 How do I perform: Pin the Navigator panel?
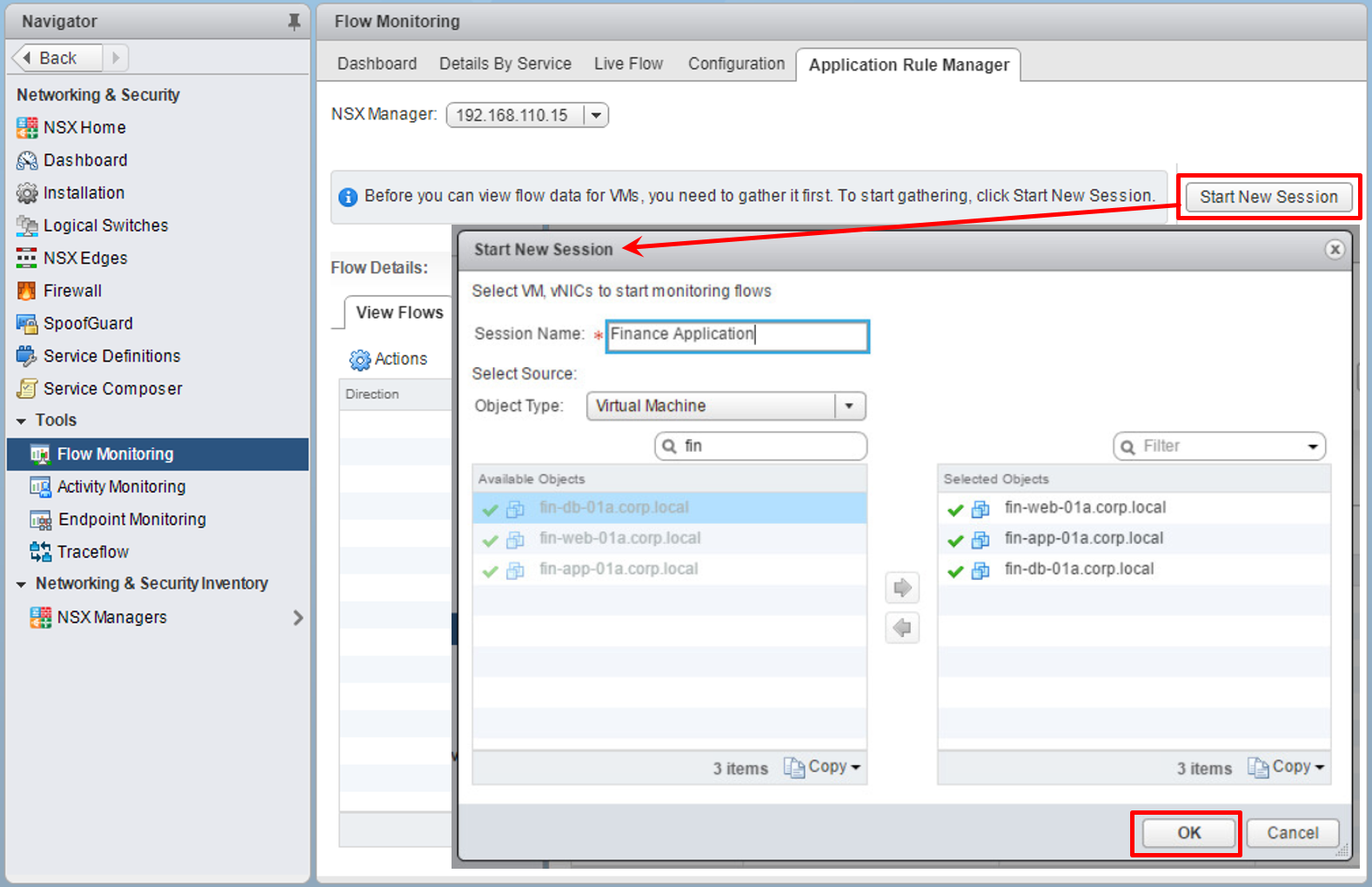point(294,22)
